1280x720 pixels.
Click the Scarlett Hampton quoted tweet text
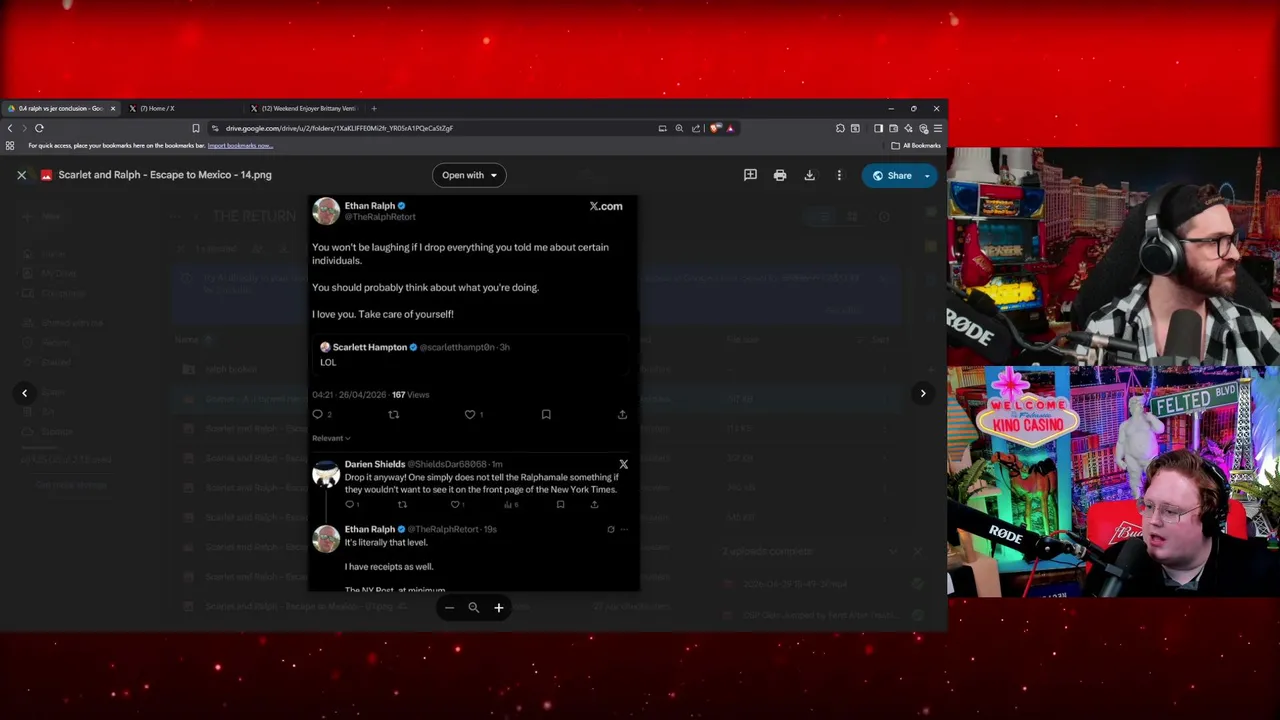(328, 362)
